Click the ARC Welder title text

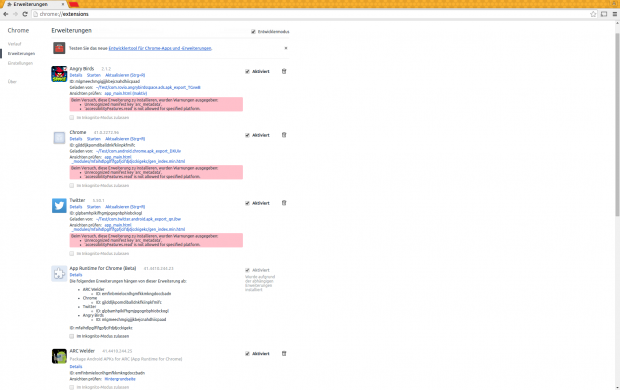(x=82, y=351)
